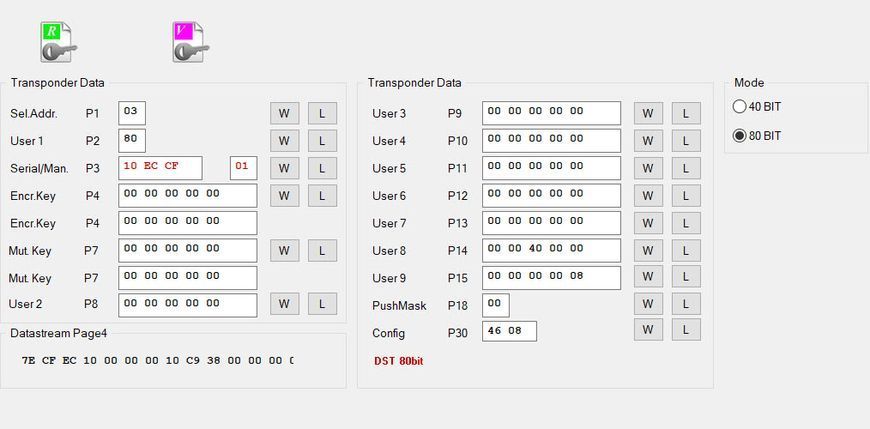The image size is (870, 429).
Task: Click L for Encr.Key P4
Action: pos(322,195)
